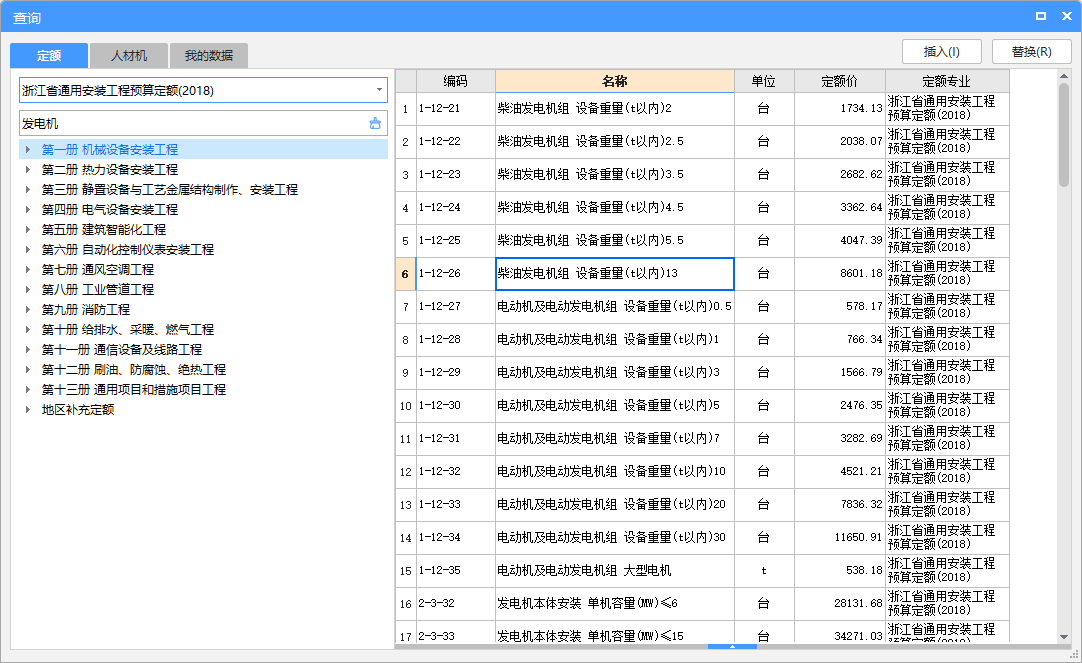Viewport: 1082px width, 663px height.
Task: Click the 定额专业 column header
Action: [x=947, y=81]
